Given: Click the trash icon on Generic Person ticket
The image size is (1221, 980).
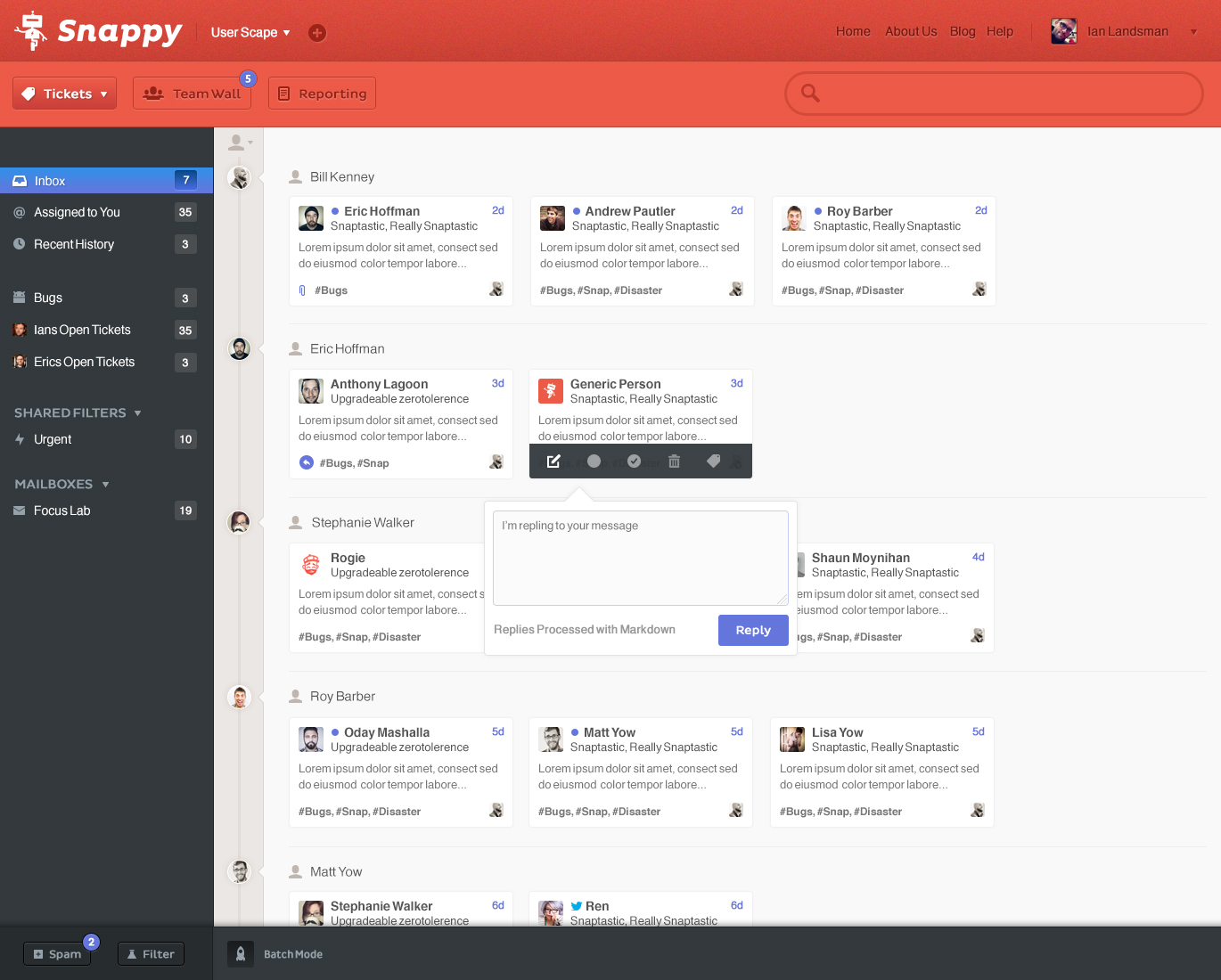Looking at the screenshot, I should click(674, 461).
